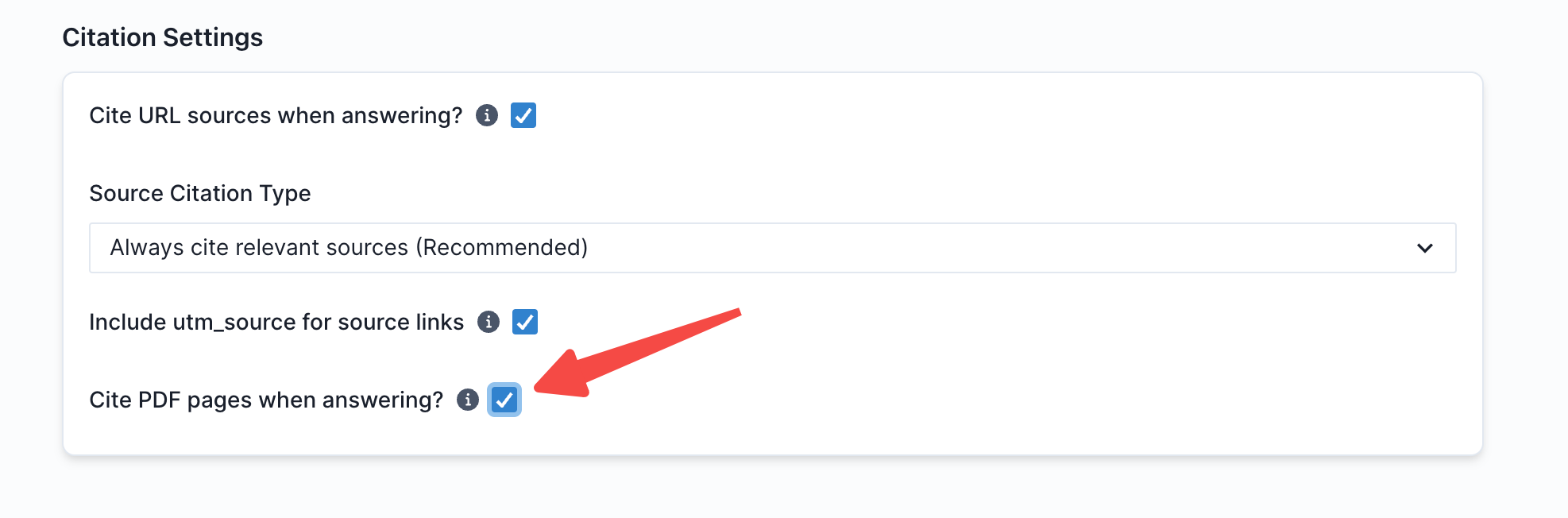
Task: Click blank page area below settings card
Action: point(770,489)
